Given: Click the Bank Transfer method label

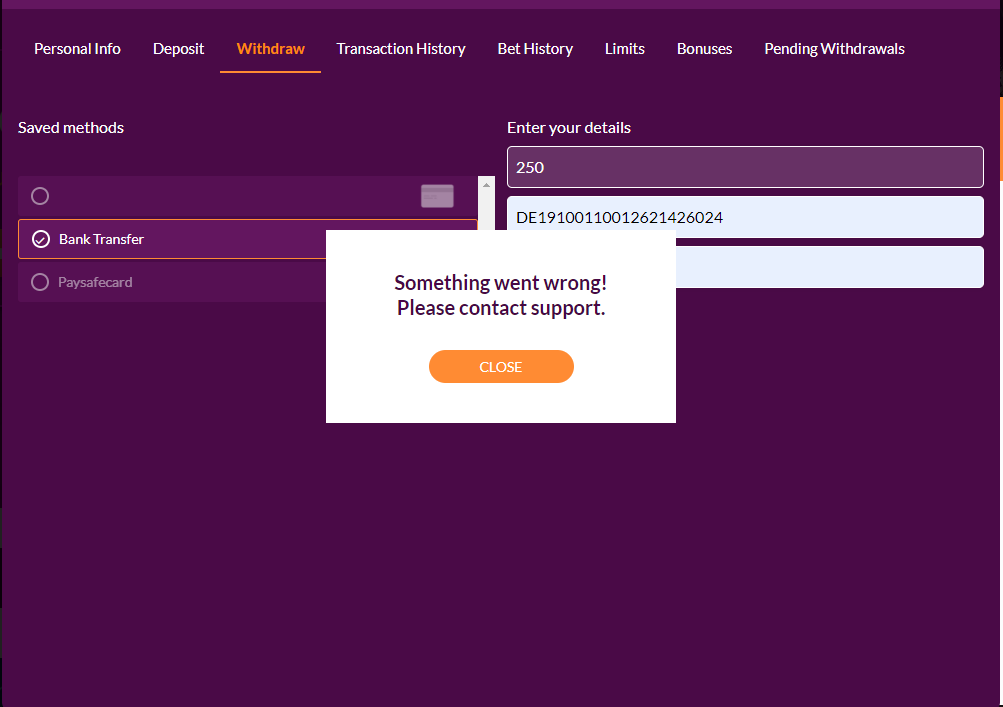Looking at the screenshot, I should [101, 239].
